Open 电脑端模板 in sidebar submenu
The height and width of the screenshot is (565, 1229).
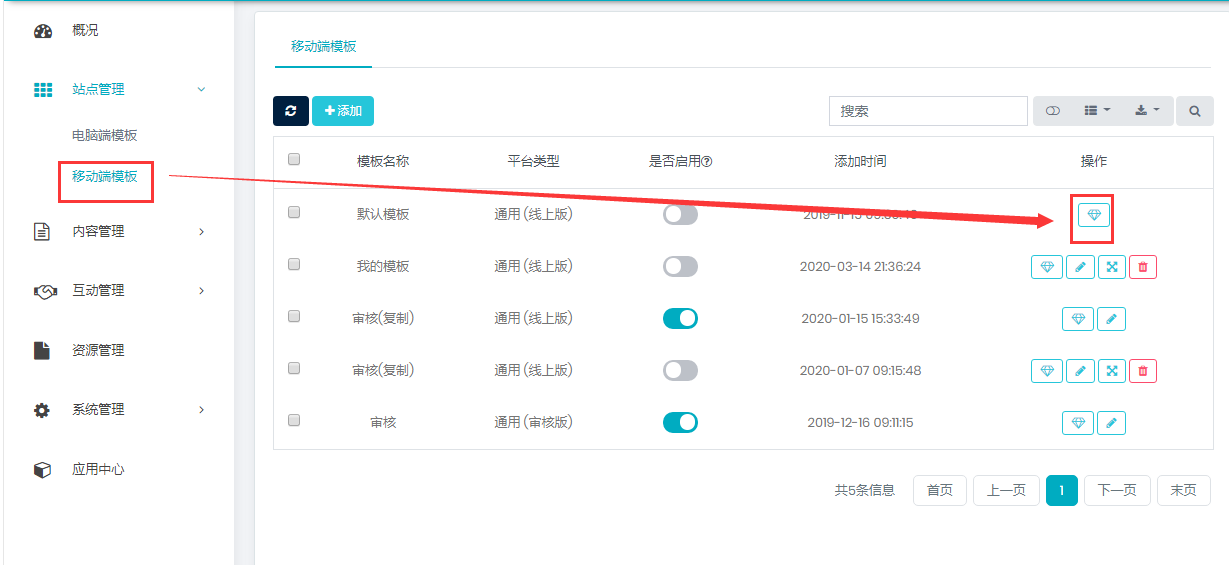pyautogui.click(x=105, y=136)
